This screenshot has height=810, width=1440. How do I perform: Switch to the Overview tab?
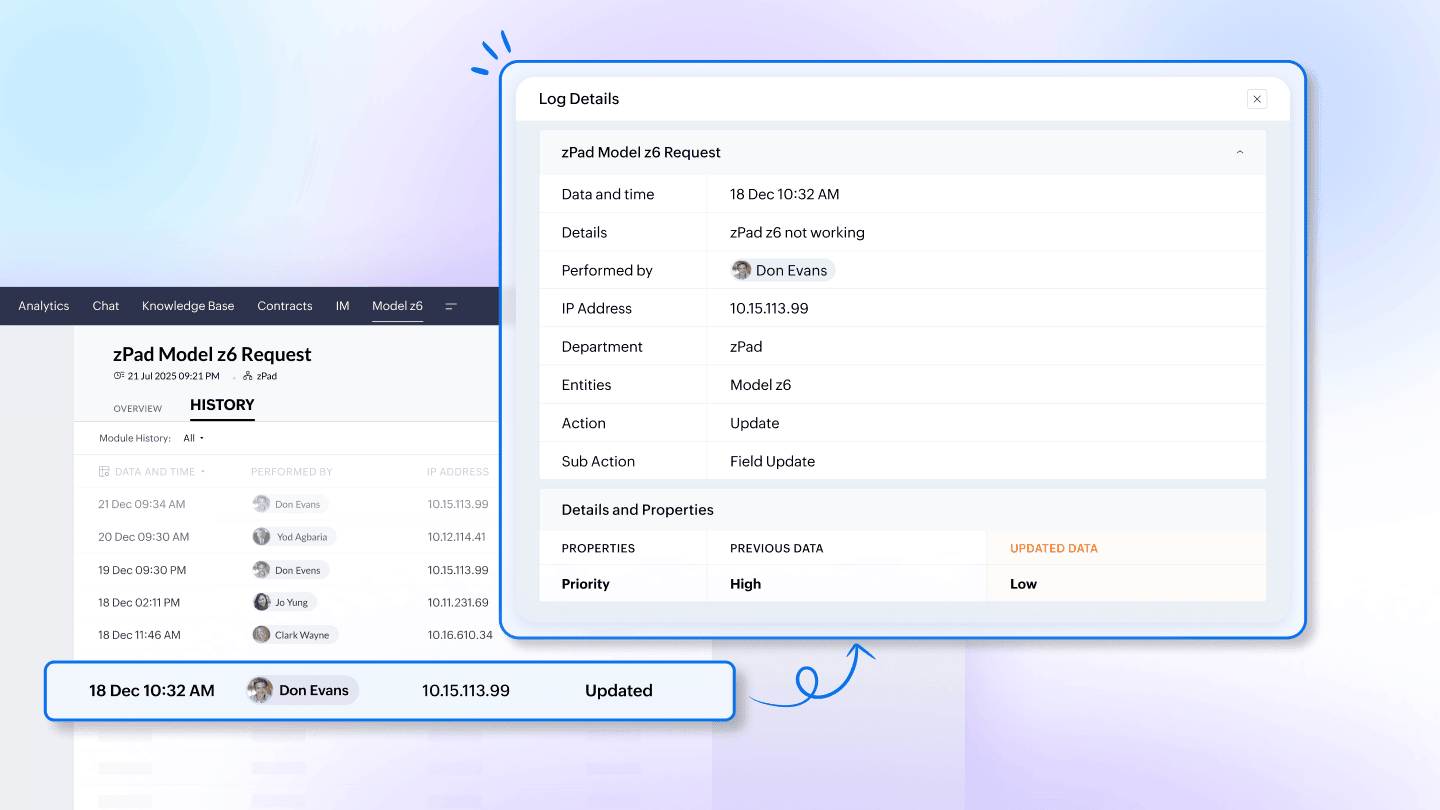click(138, 408)
